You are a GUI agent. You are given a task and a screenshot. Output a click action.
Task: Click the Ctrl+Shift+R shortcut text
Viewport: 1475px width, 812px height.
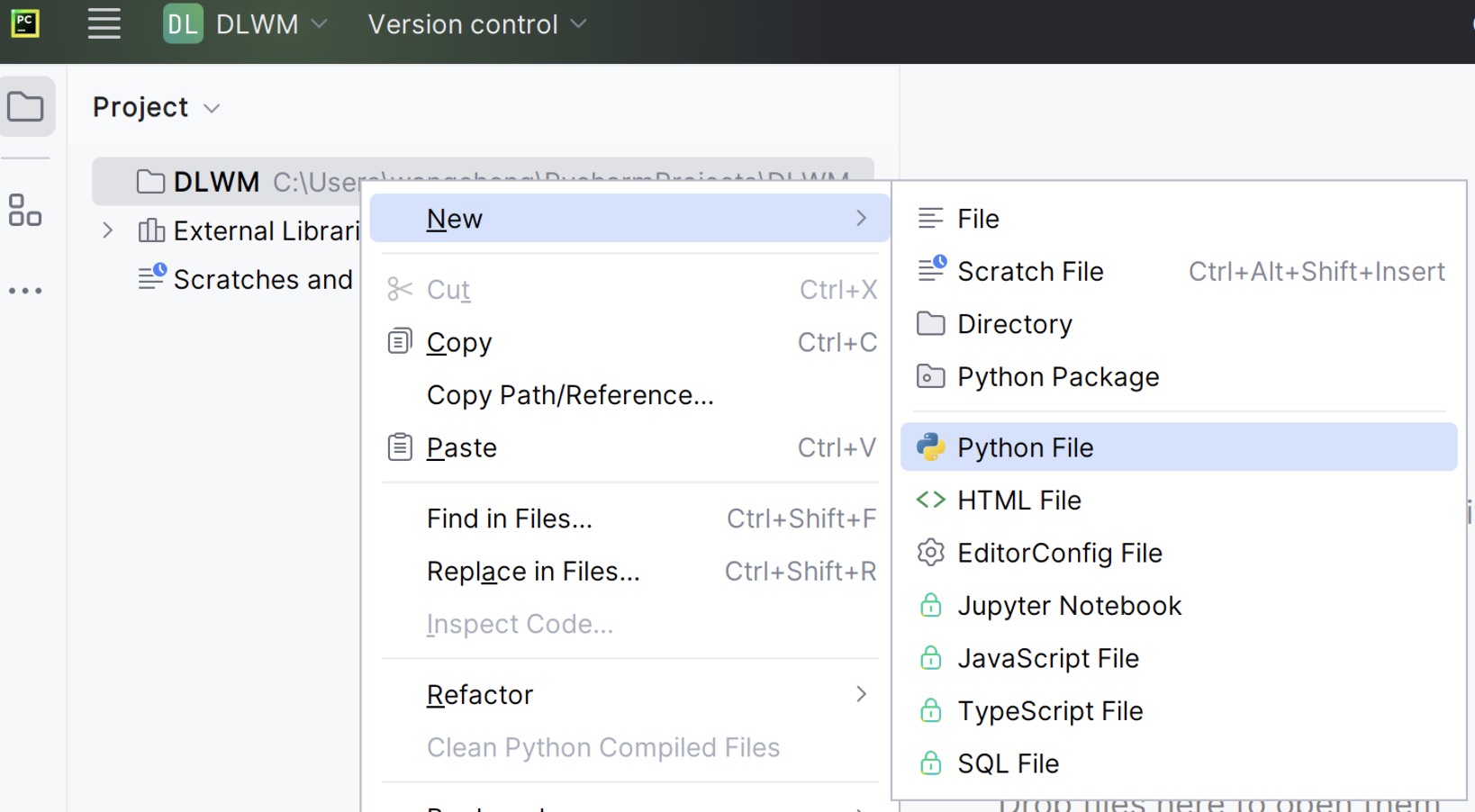[801, 571]
